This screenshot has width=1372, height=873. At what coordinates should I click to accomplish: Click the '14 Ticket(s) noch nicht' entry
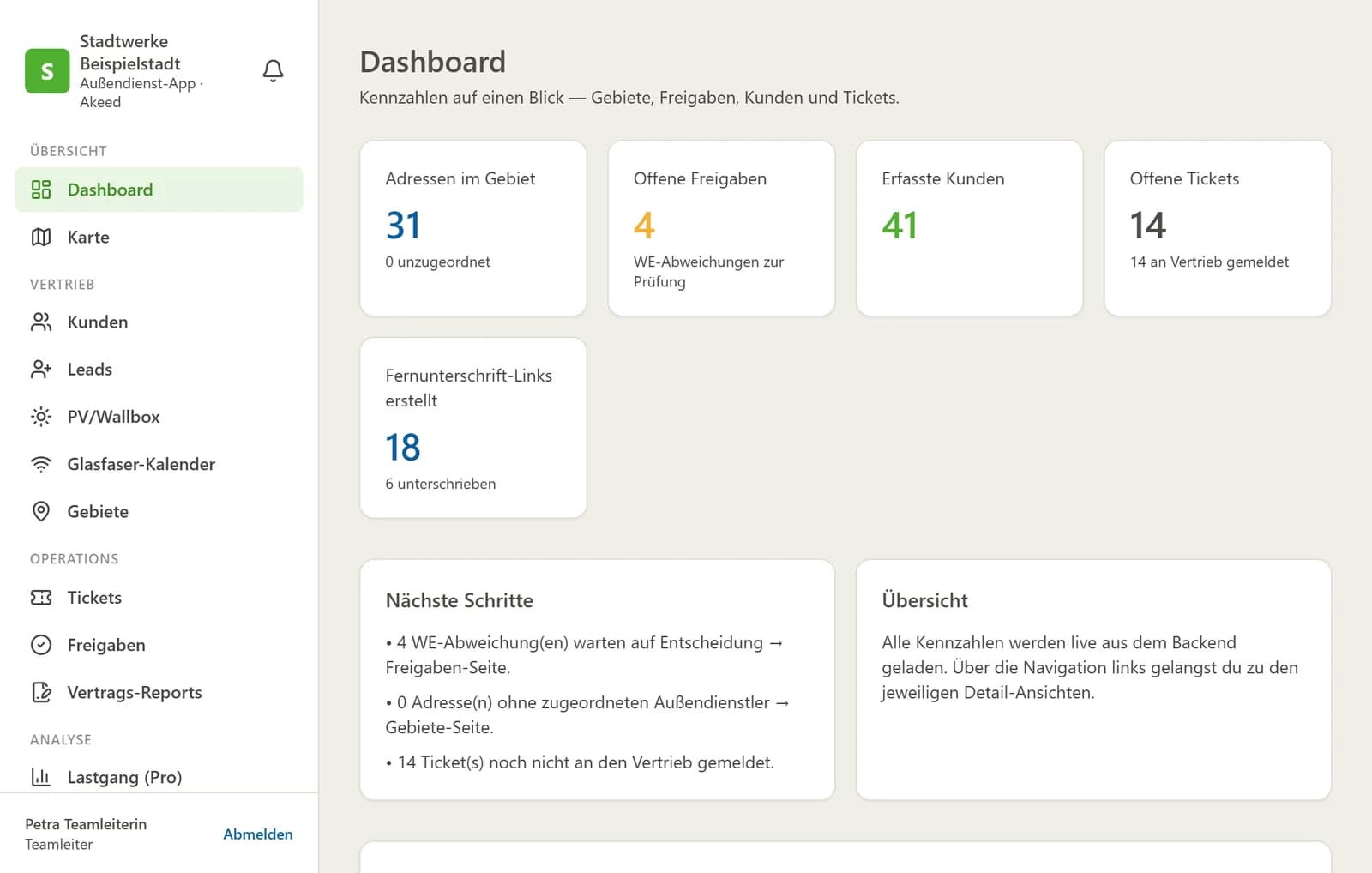tap(580, 762)
